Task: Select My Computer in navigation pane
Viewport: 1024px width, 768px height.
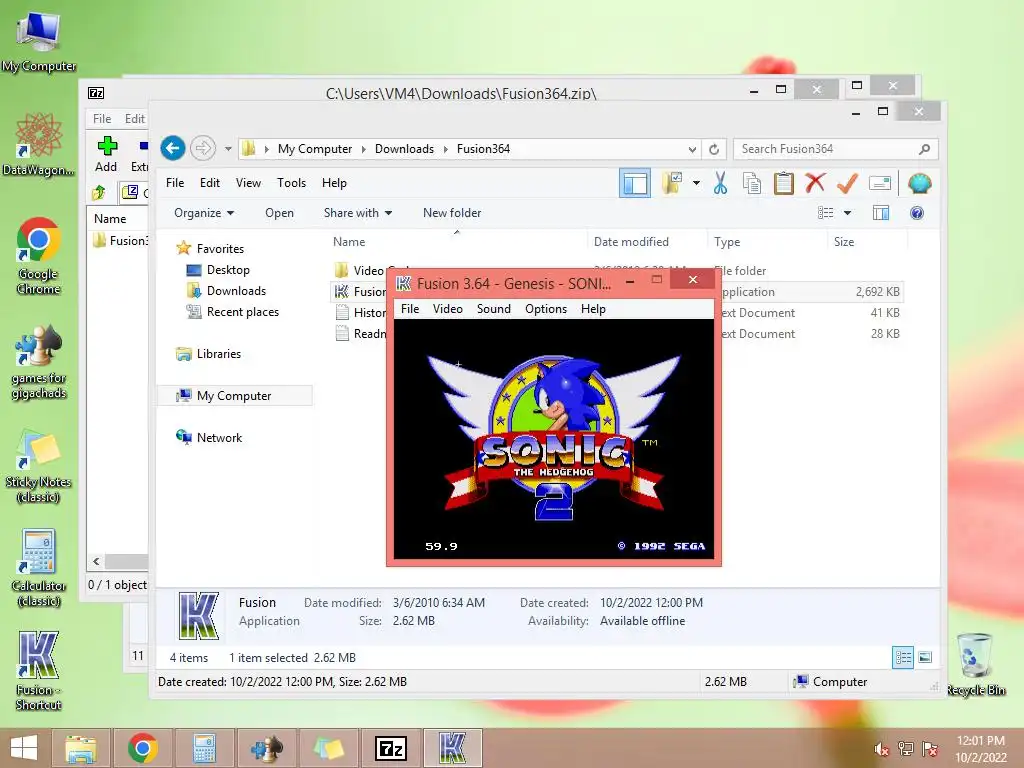Action: click(234, 396)
